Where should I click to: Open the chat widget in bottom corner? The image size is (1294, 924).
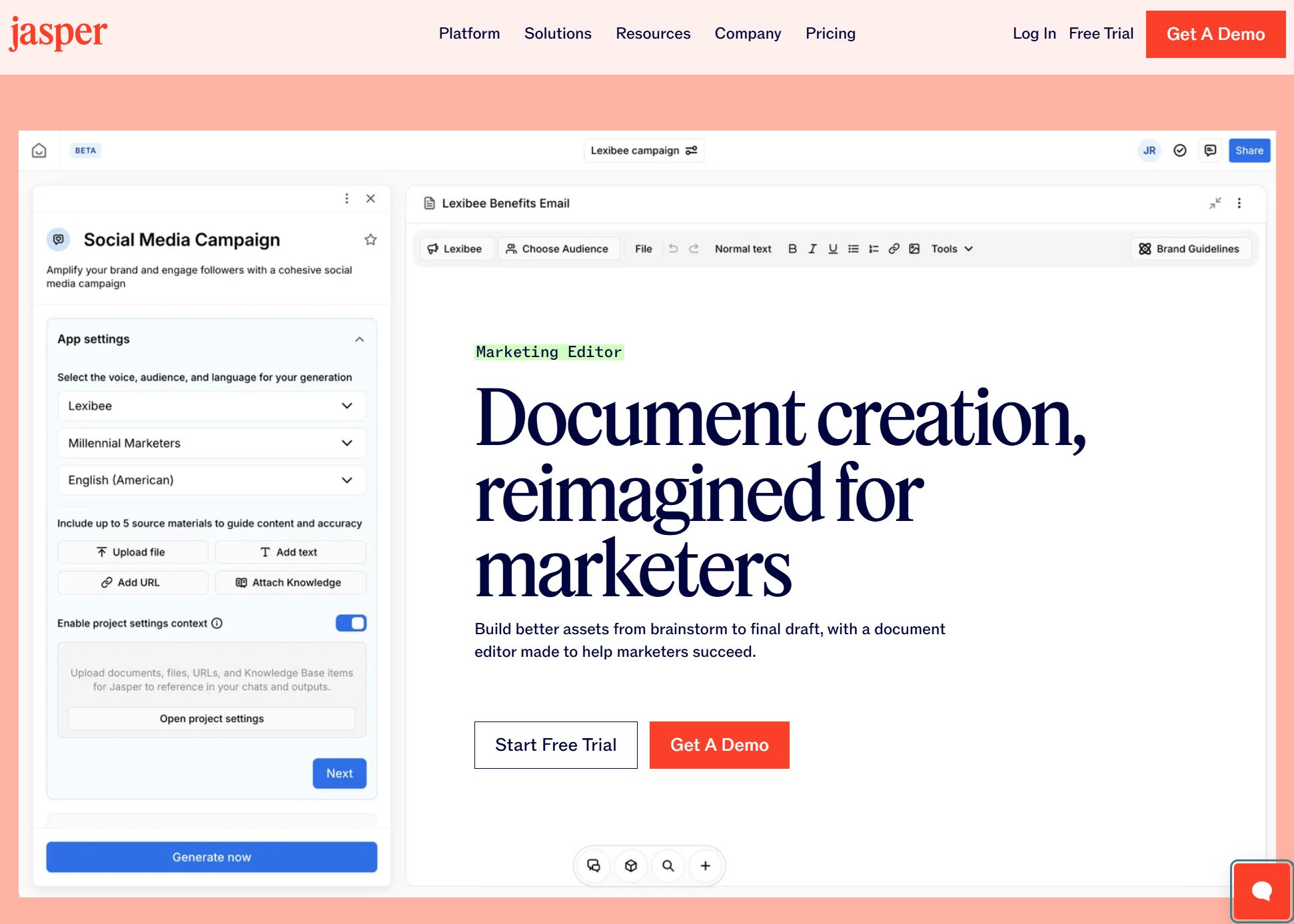tap(1261, 891)
